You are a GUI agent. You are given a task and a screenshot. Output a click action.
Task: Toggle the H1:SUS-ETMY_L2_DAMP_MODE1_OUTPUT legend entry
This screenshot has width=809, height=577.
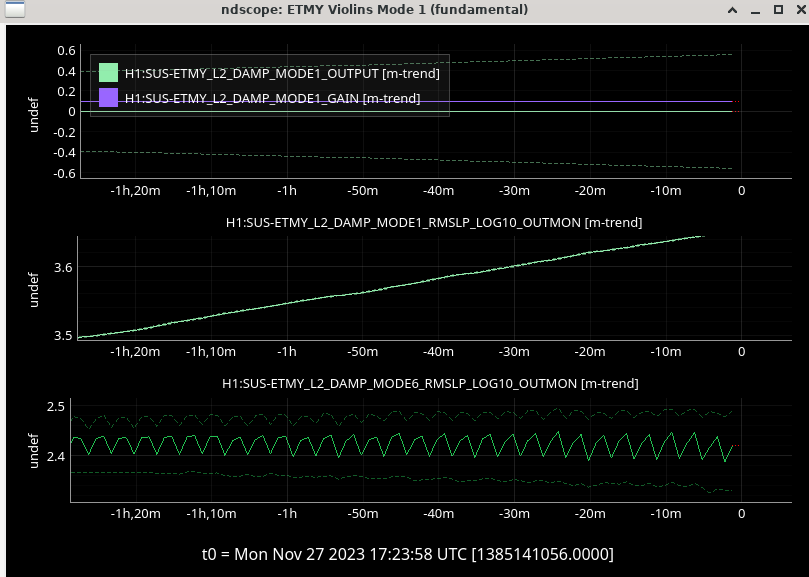pos(281,73)
